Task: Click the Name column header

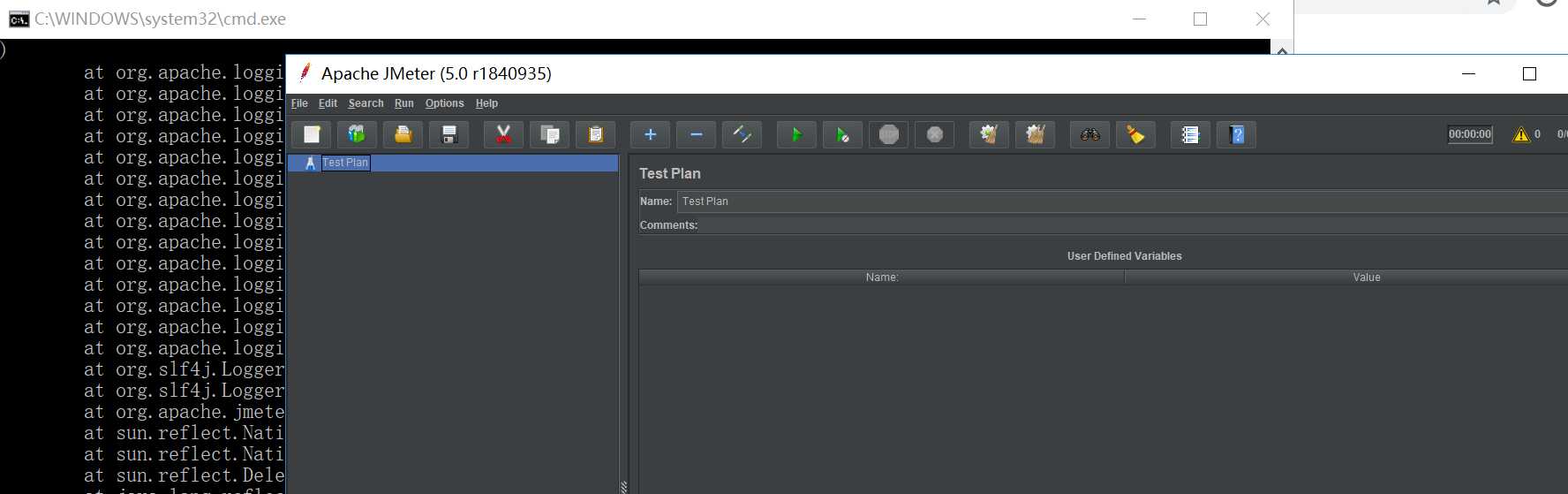Action: point(882,277)
